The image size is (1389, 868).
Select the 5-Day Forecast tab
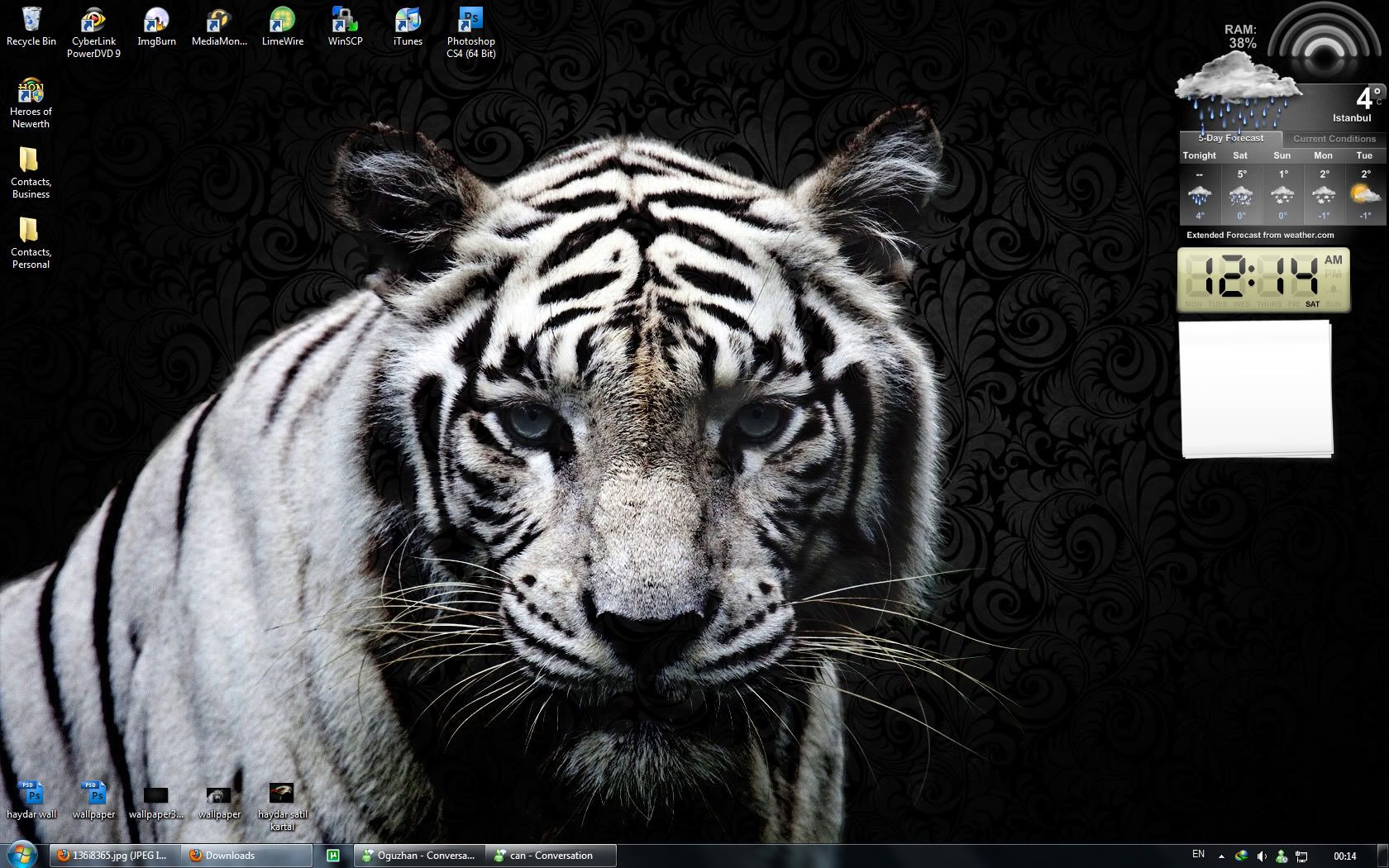(x=1230, y=138)
